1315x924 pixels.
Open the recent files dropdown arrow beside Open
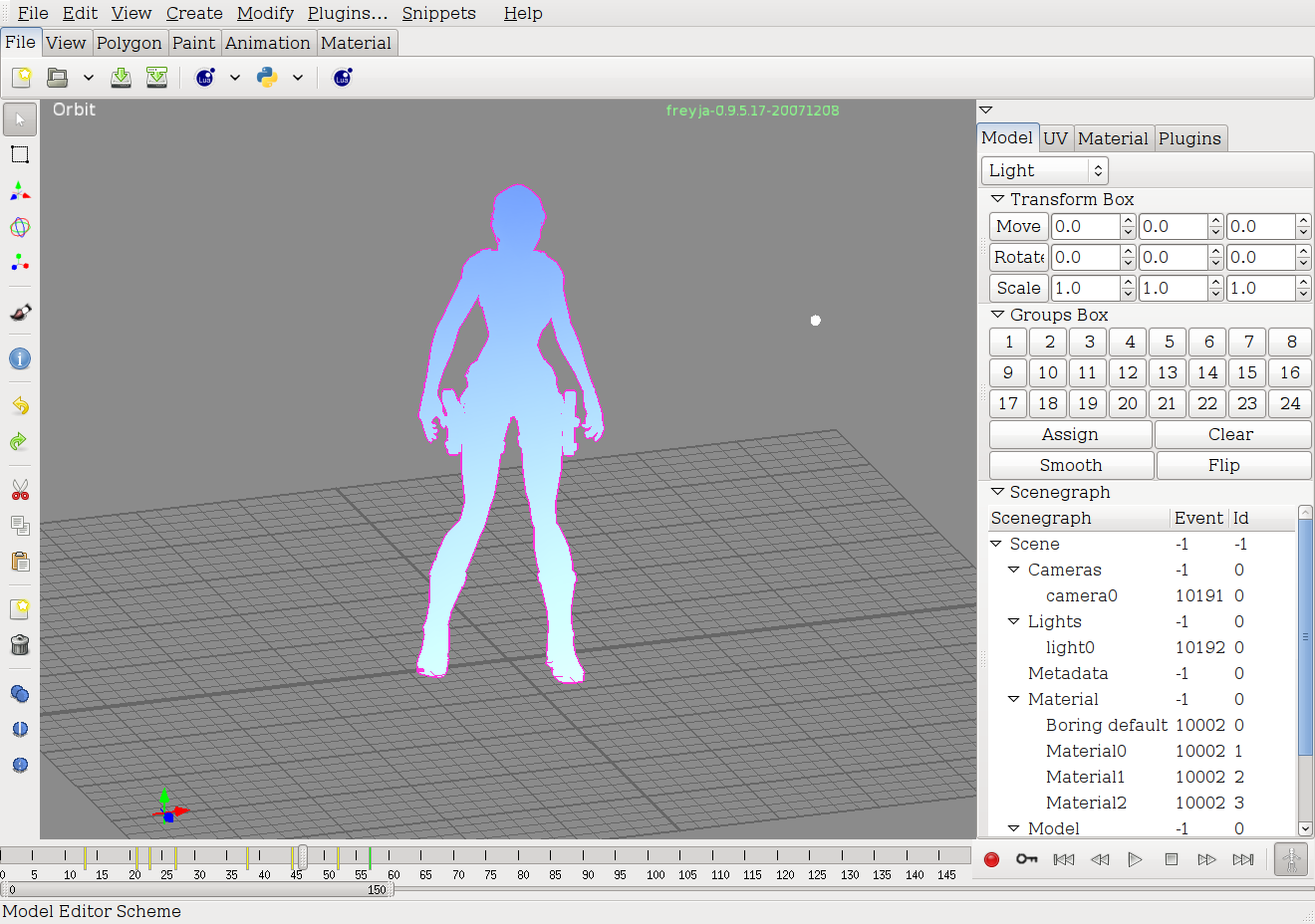(x=88, y=78)
